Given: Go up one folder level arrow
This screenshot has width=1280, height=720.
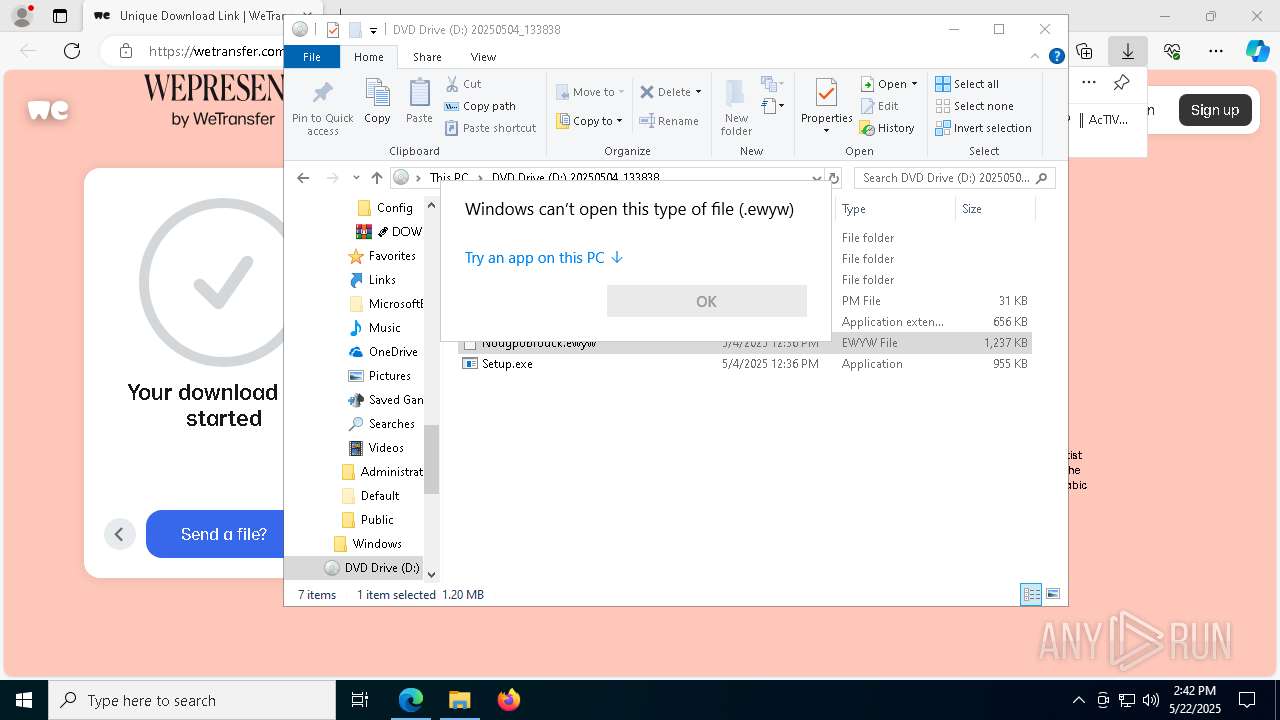Looking at the screenshot, I should 376,178.
